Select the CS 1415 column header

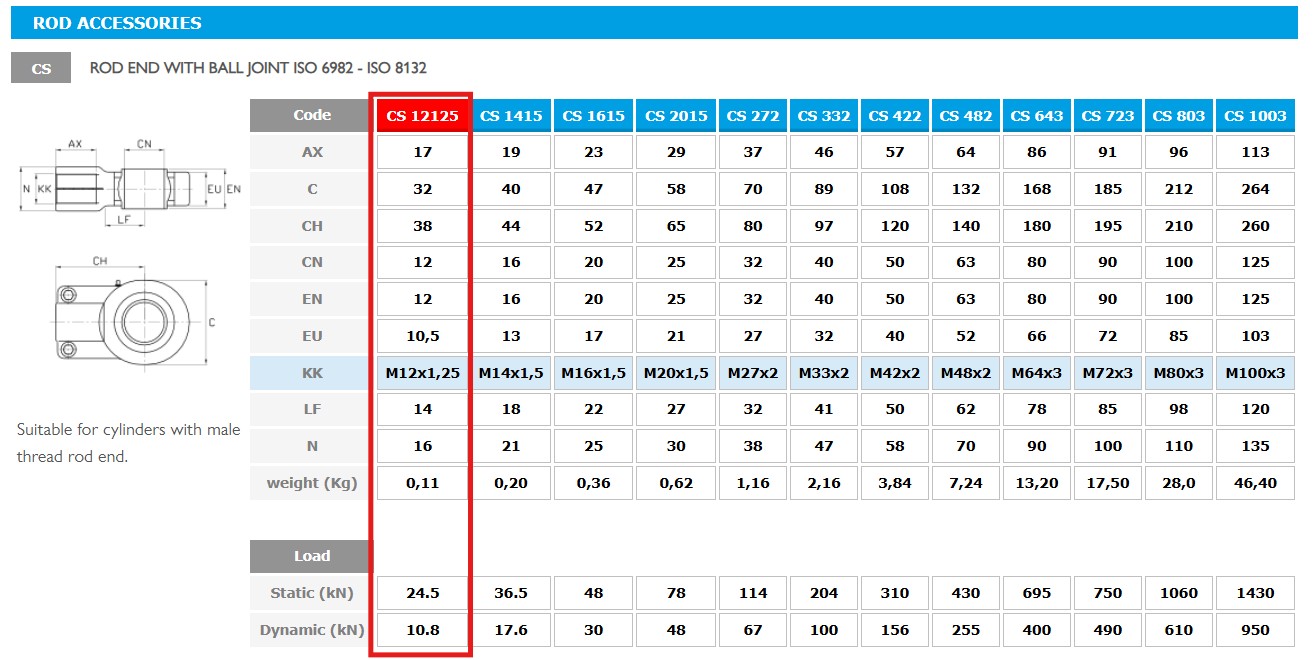click(511, 115)
